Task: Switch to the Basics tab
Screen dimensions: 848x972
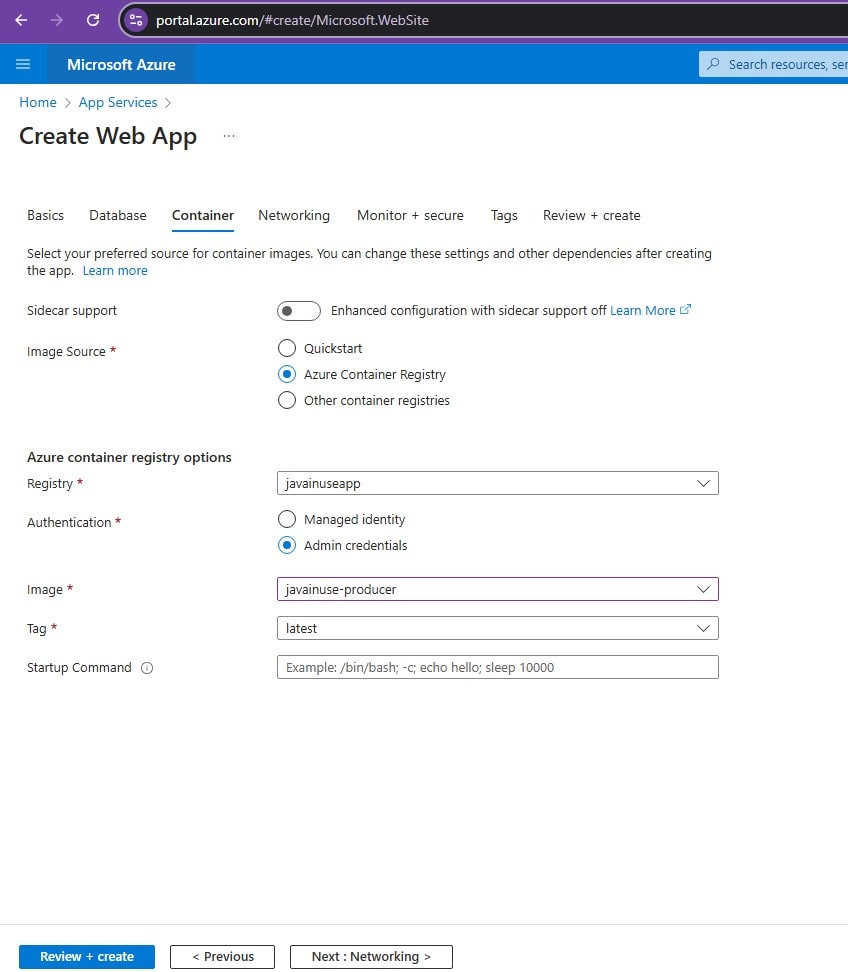Action: (x=45, y=215)
